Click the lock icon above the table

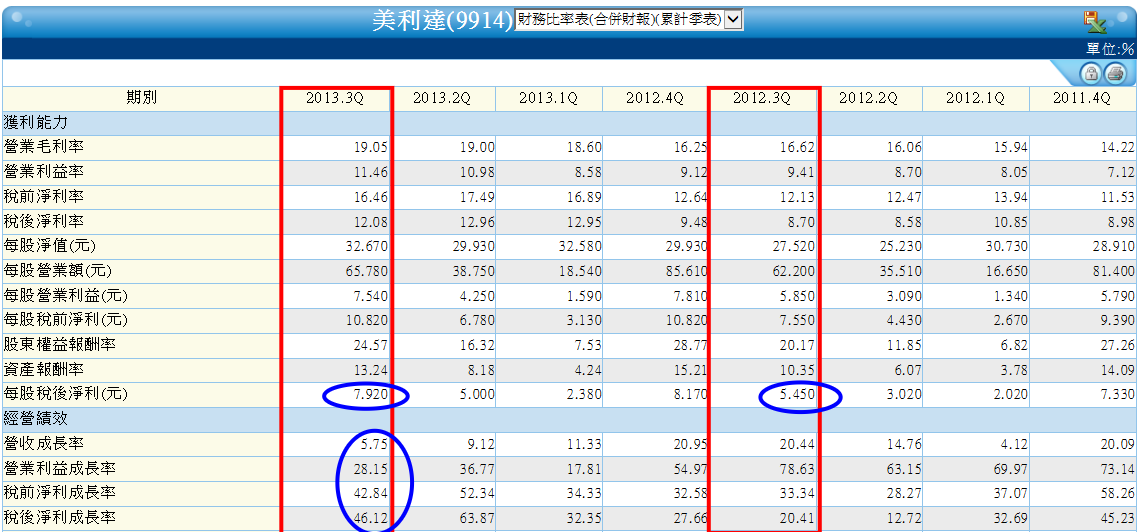(x=1090, y=73)
